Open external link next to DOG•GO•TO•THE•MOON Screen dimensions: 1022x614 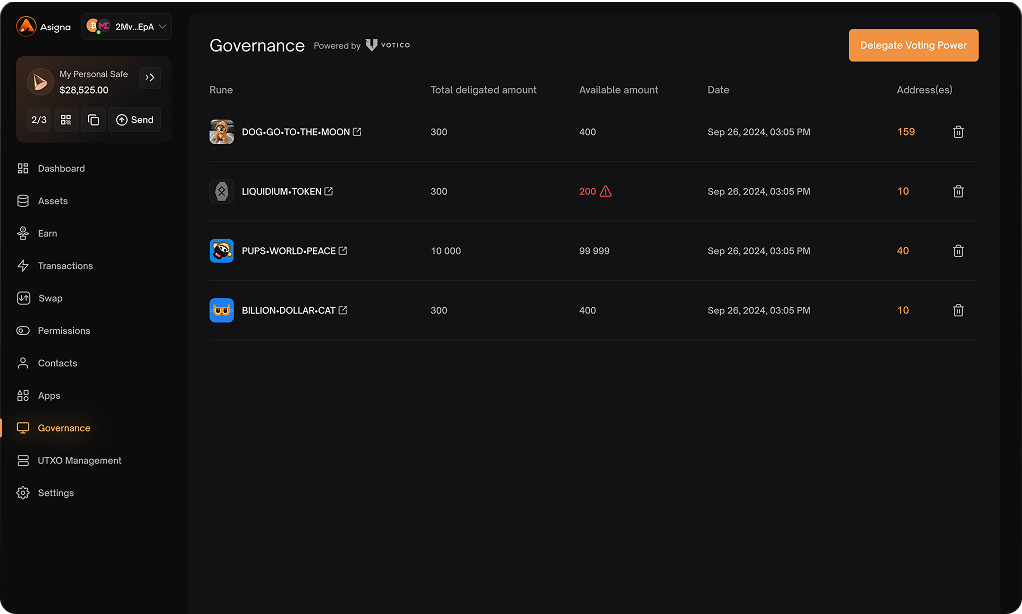[x=357, y=132]
